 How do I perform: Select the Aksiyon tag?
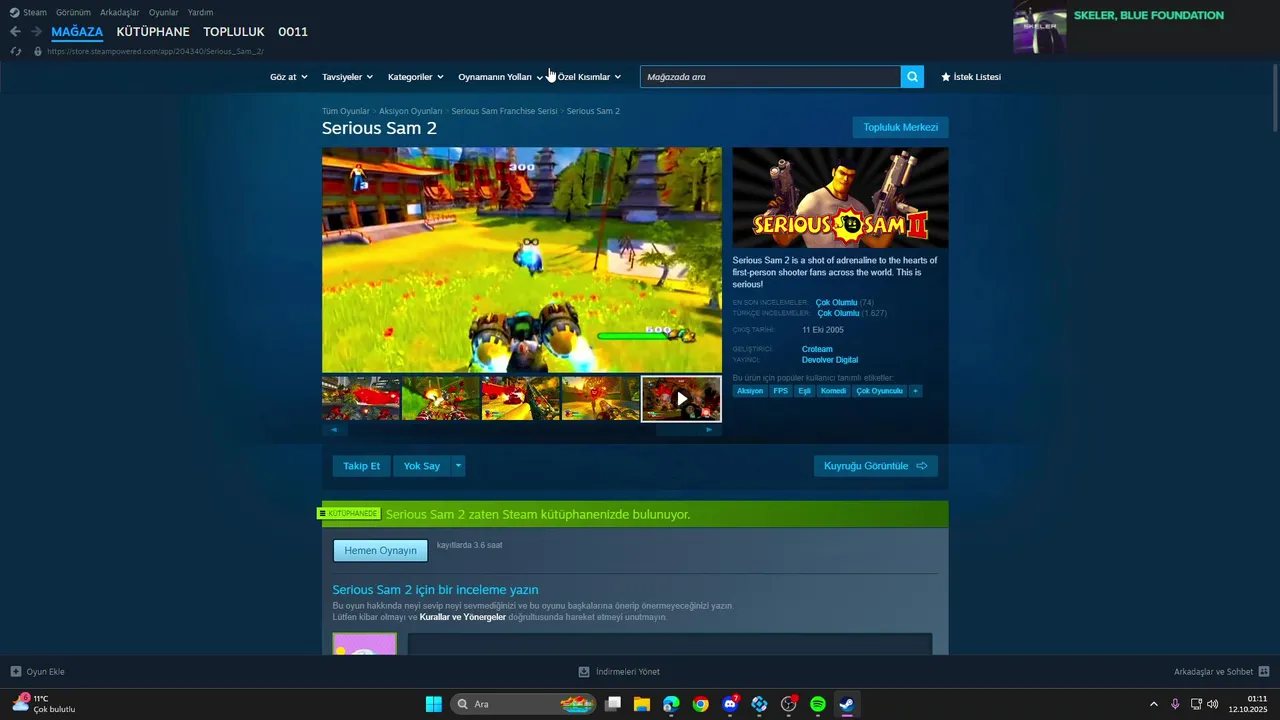tap(750, 391)
